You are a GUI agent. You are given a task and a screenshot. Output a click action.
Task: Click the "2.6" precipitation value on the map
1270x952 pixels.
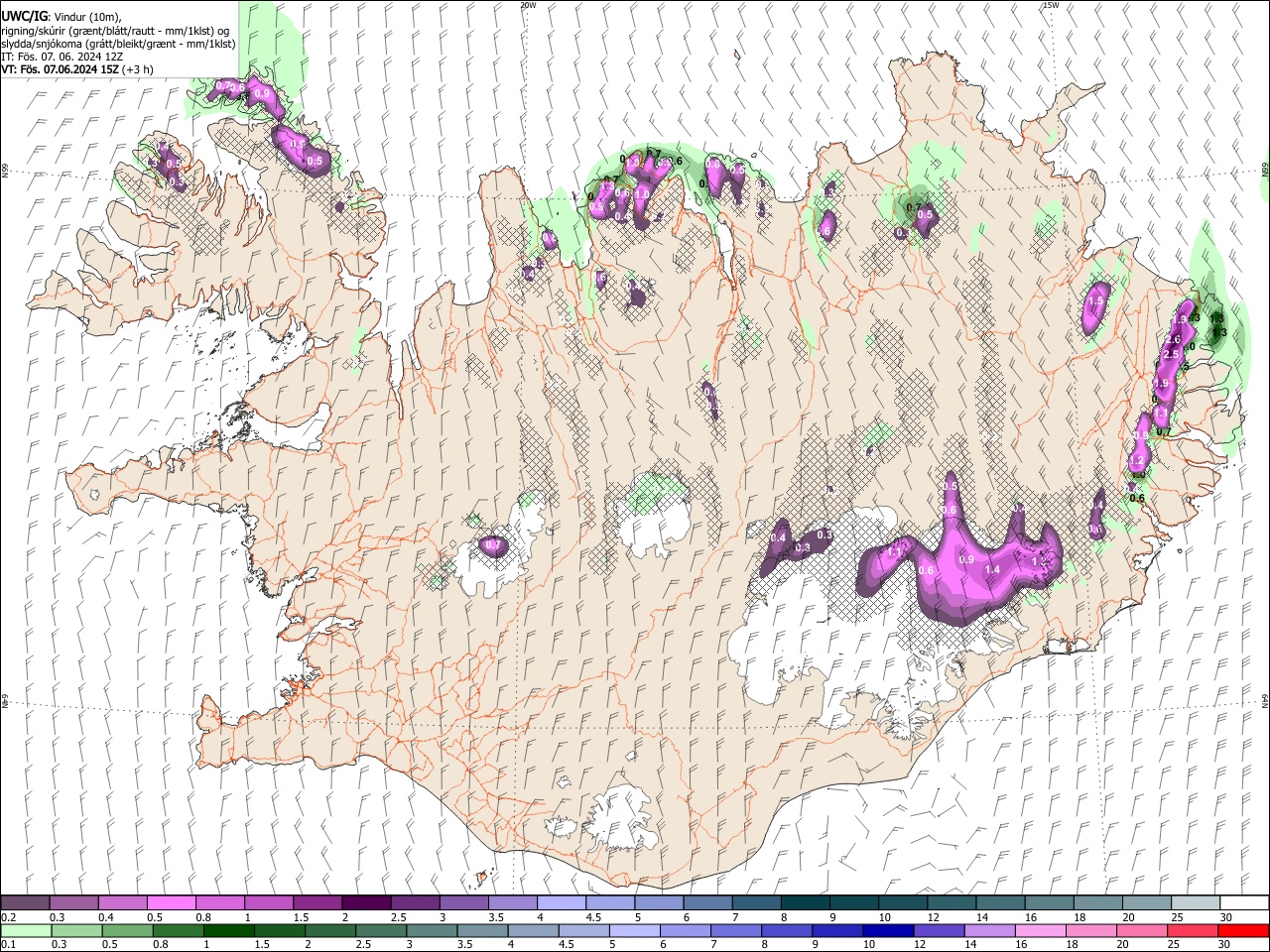(x=1173, y=340)
